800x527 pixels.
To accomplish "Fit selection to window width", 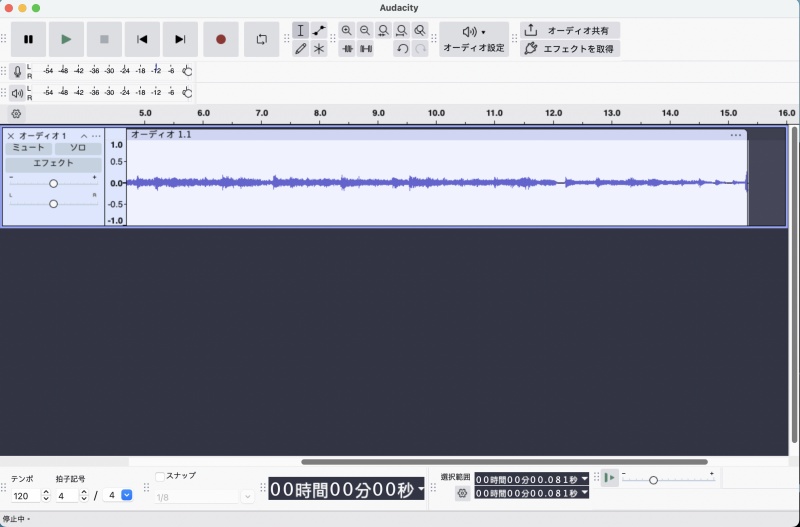I will click(383, 31).
